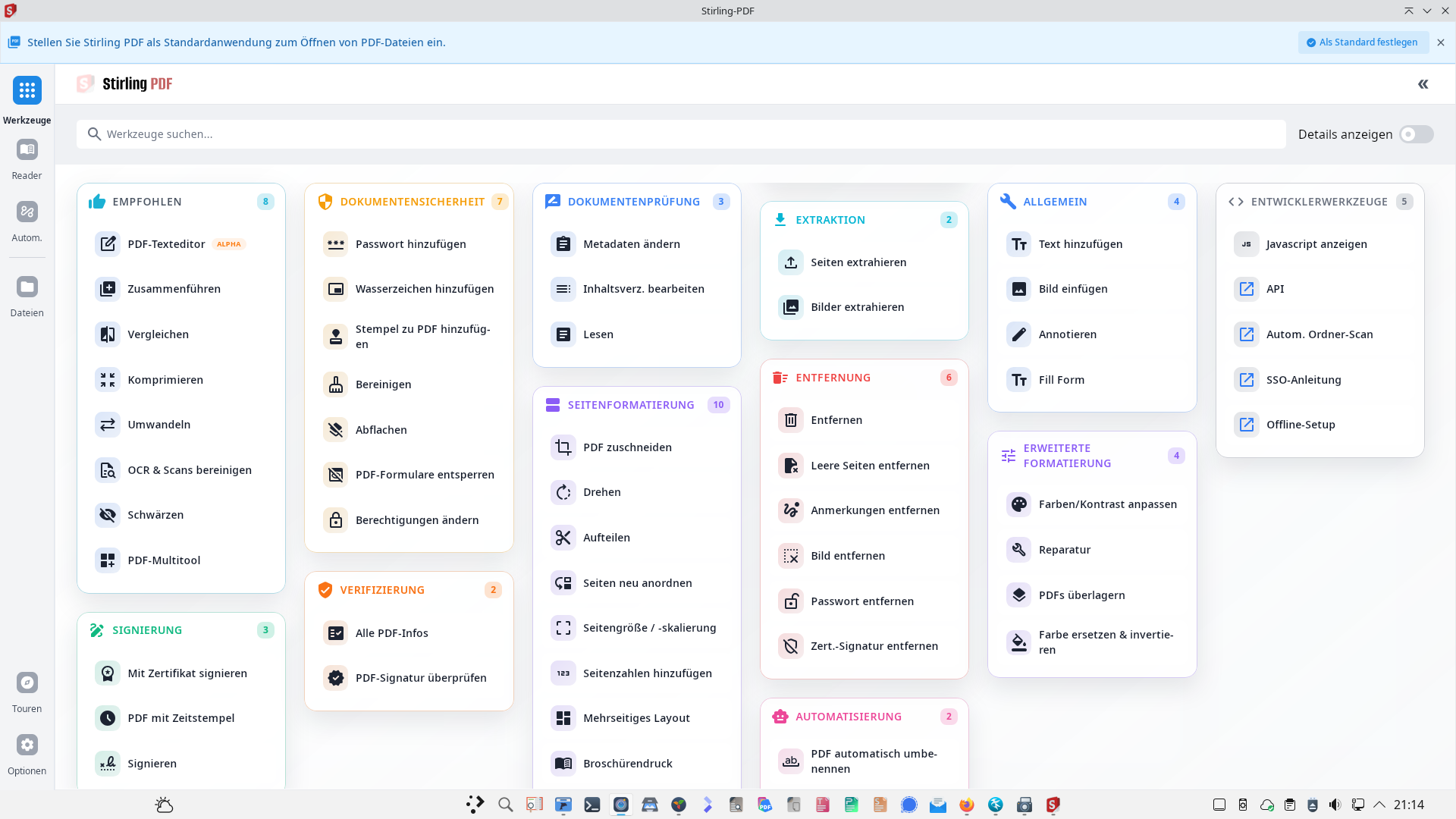Open the PDF-Texteditor tool icon
Viewport: 1456px width, 819px height.
[108, 244]
